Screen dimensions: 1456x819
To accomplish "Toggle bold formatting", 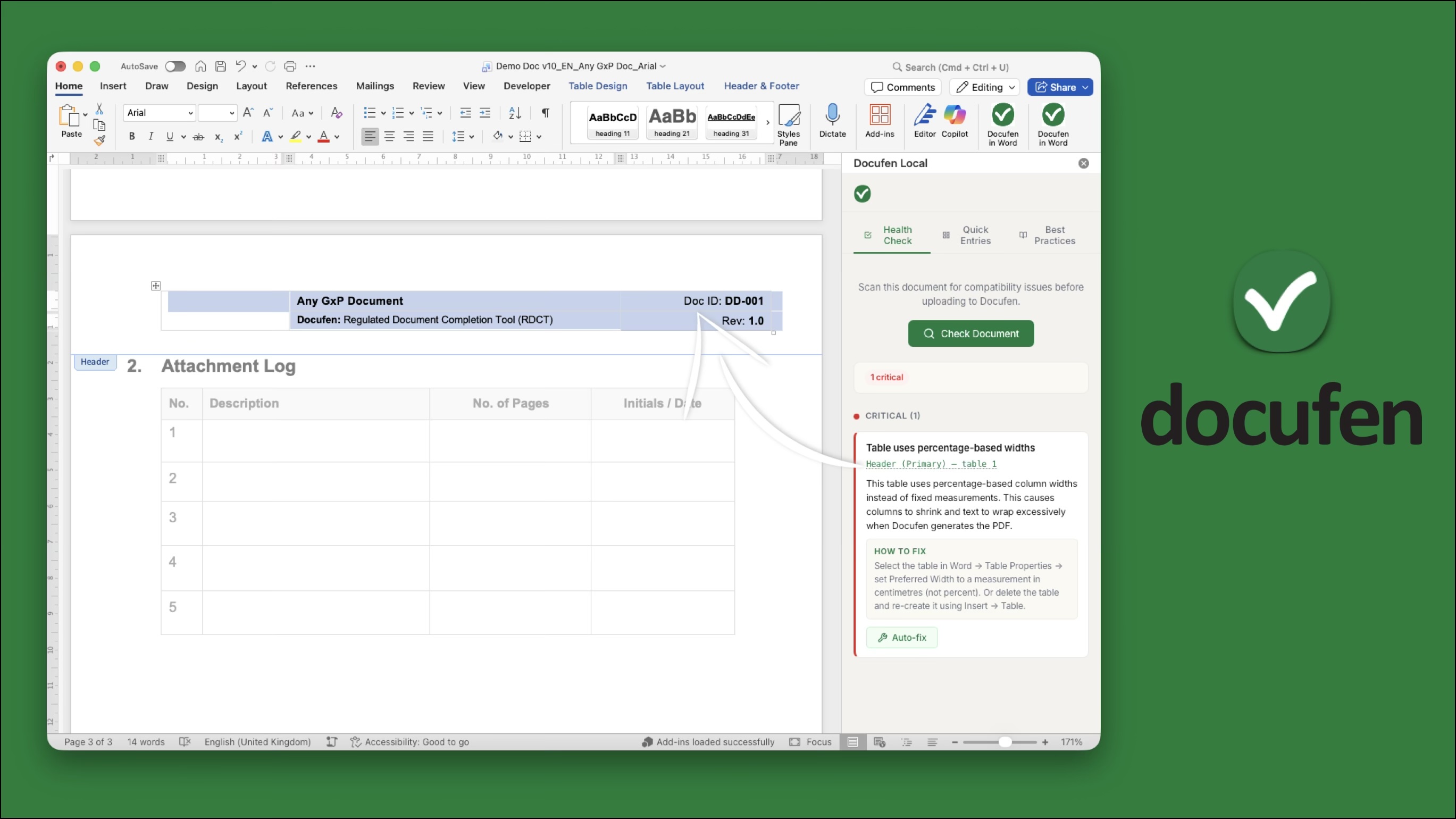I will click(132, 136).
